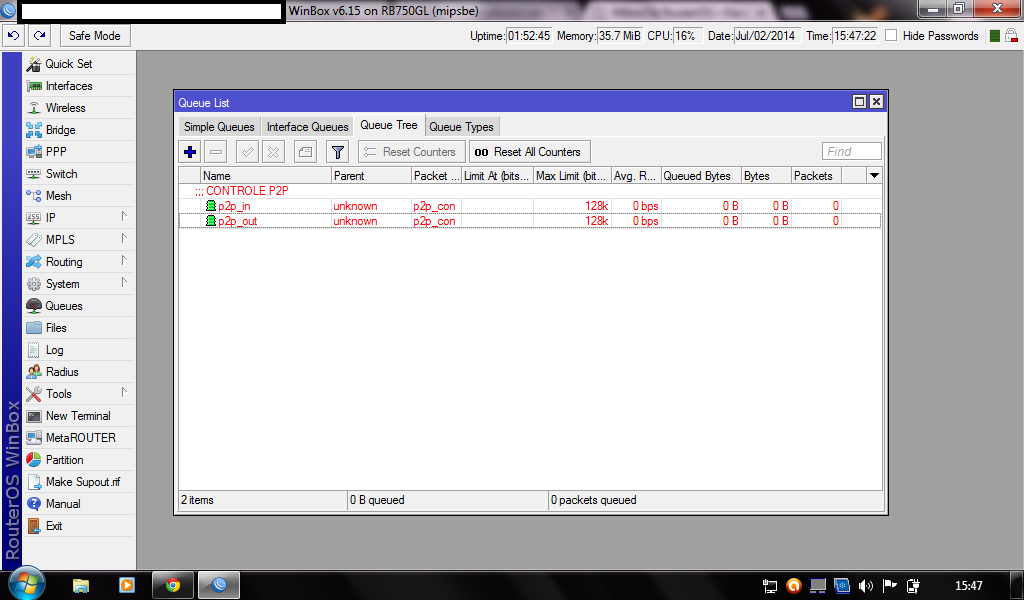Image resolution: width=1024 pixels, height=600 pixels.
Task: Switch to Queue Tree tab
Action: tap(389, 125)
